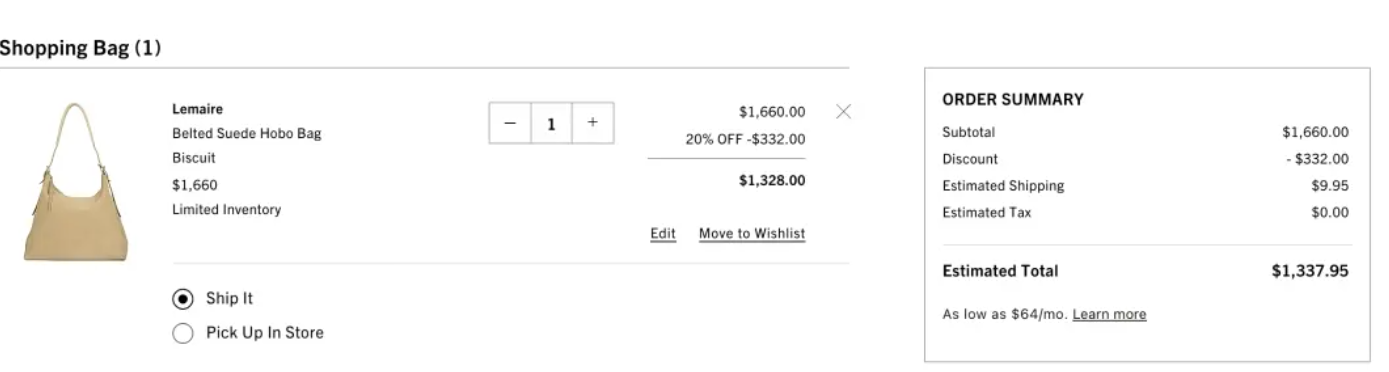The height and width of the screenshot is (372, 1389).
Task: Move the bag to Wishlist
Action: [x=752, y=234]
